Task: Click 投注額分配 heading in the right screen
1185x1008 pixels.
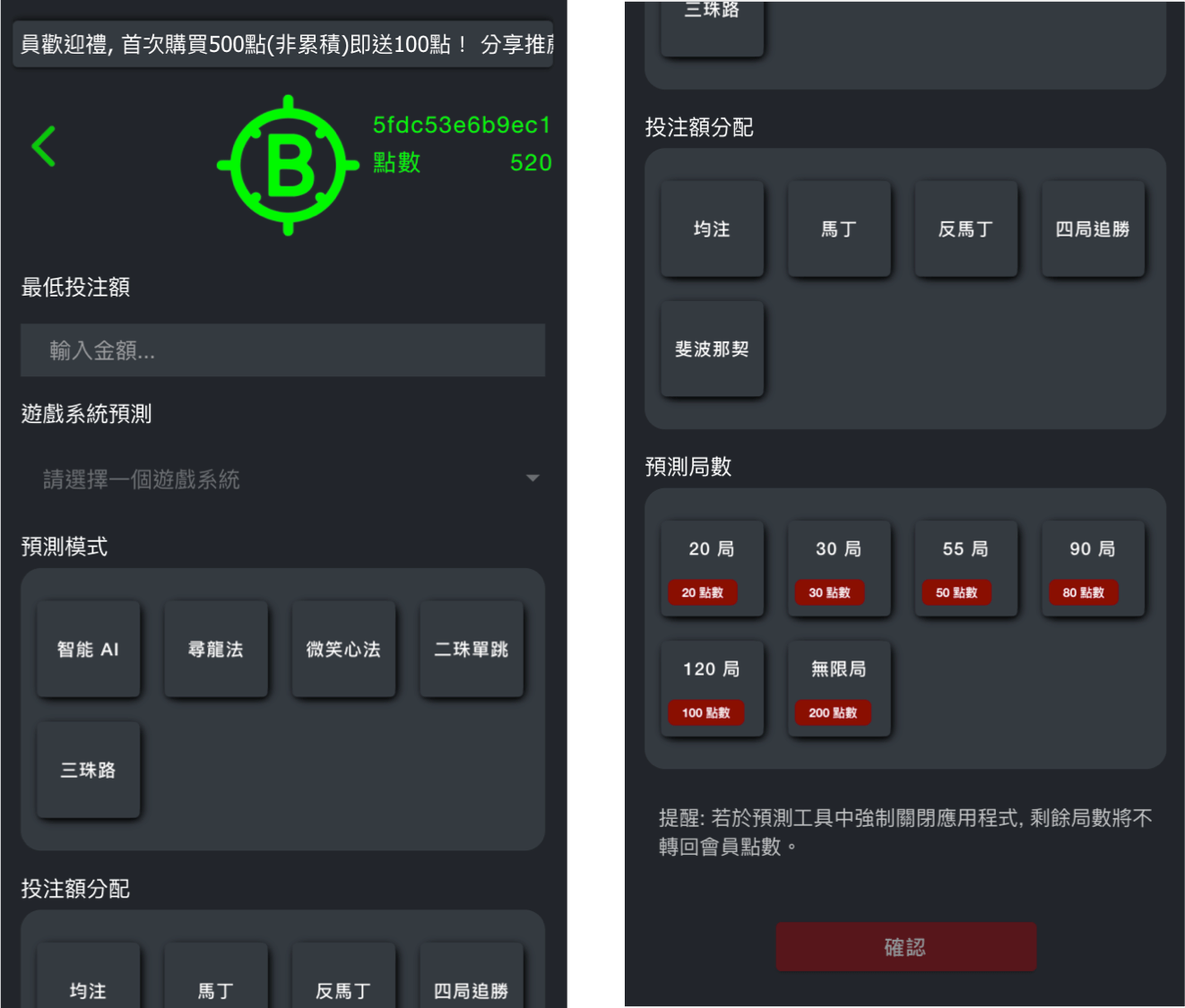Action: (699, 127)
